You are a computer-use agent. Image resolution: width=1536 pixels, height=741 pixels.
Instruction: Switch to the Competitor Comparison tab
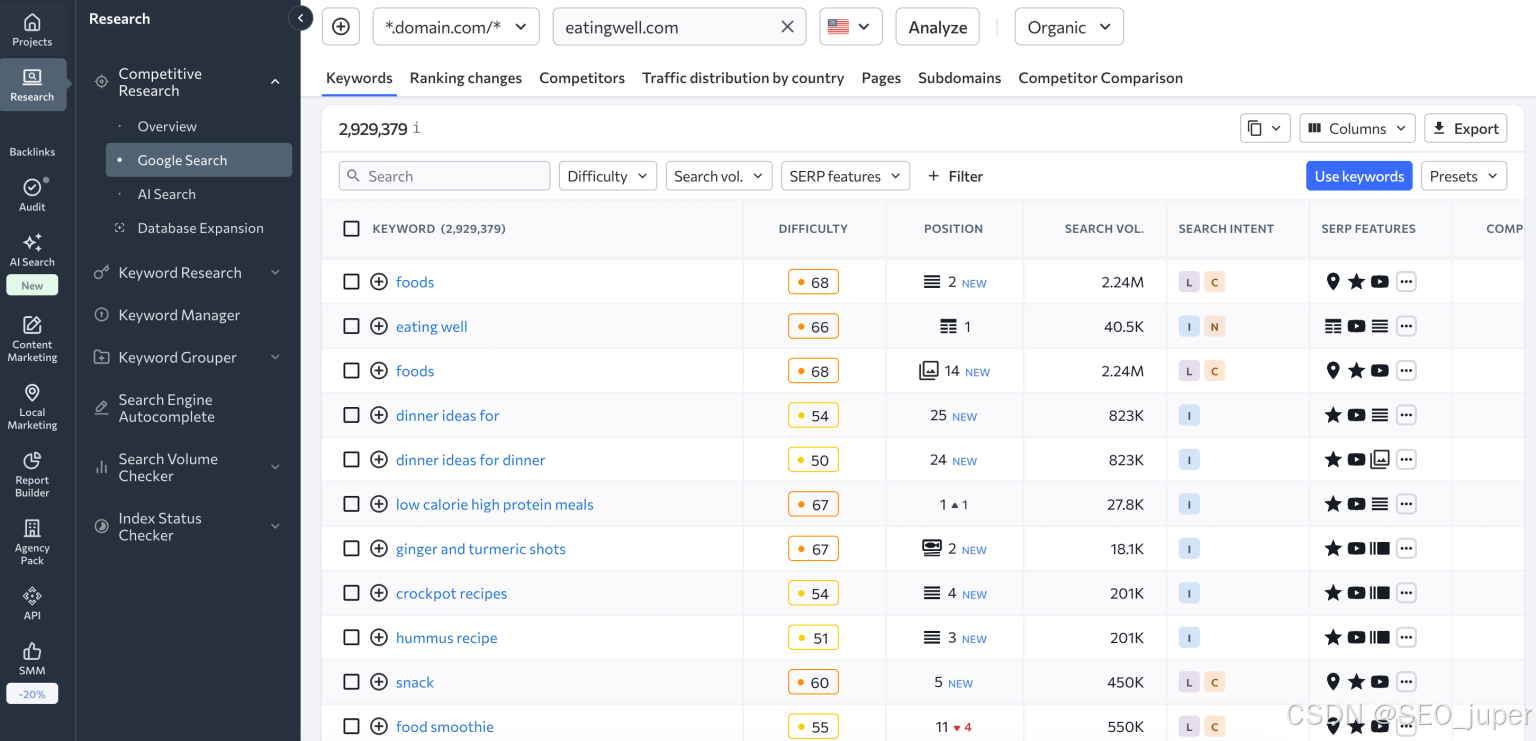pyautogui.click(x=1100, y=78)
